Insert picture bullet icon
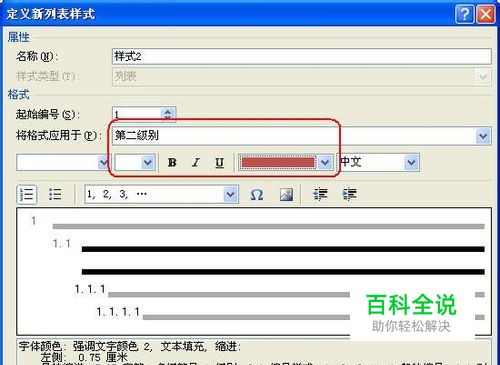The image size is (500, 365). tap(286, 194)
